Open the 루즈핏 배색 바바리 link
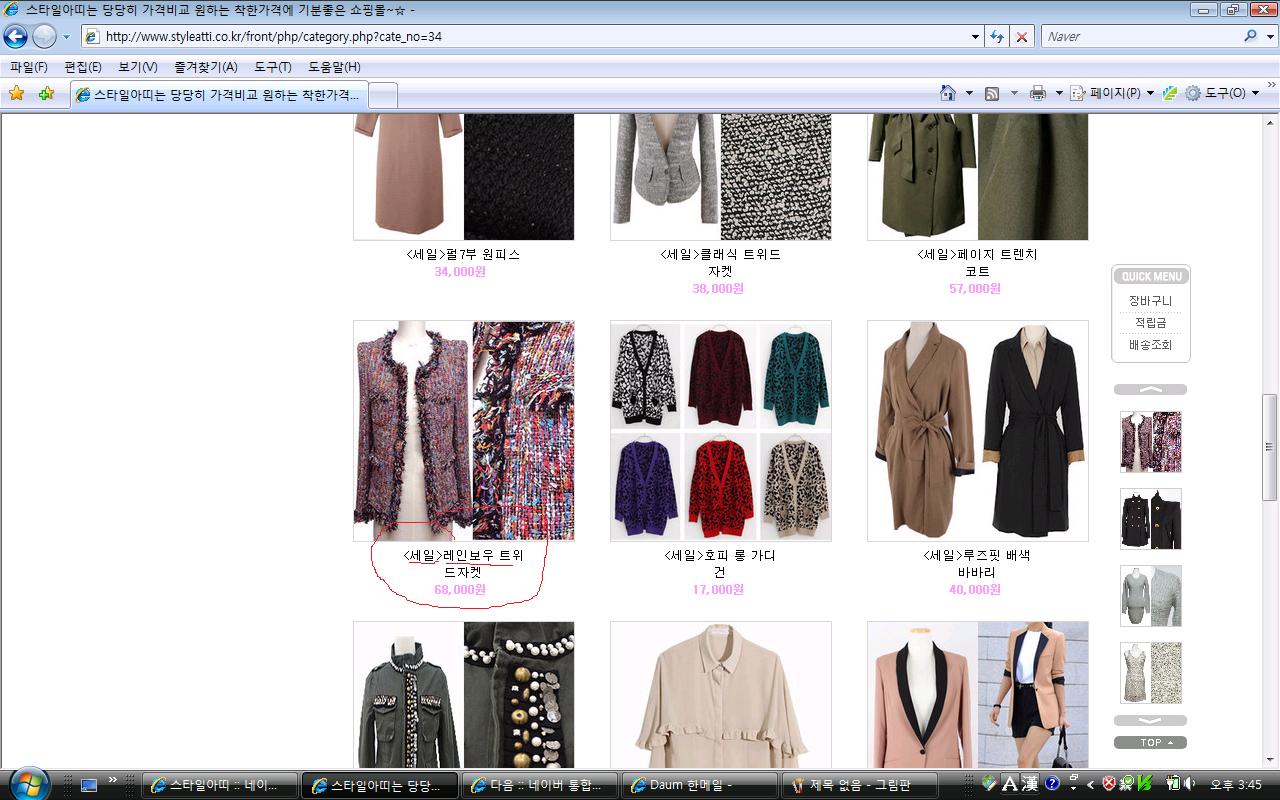Image resolution: width=1280 pixels, height=800 pixels. [x=977, y=564]
